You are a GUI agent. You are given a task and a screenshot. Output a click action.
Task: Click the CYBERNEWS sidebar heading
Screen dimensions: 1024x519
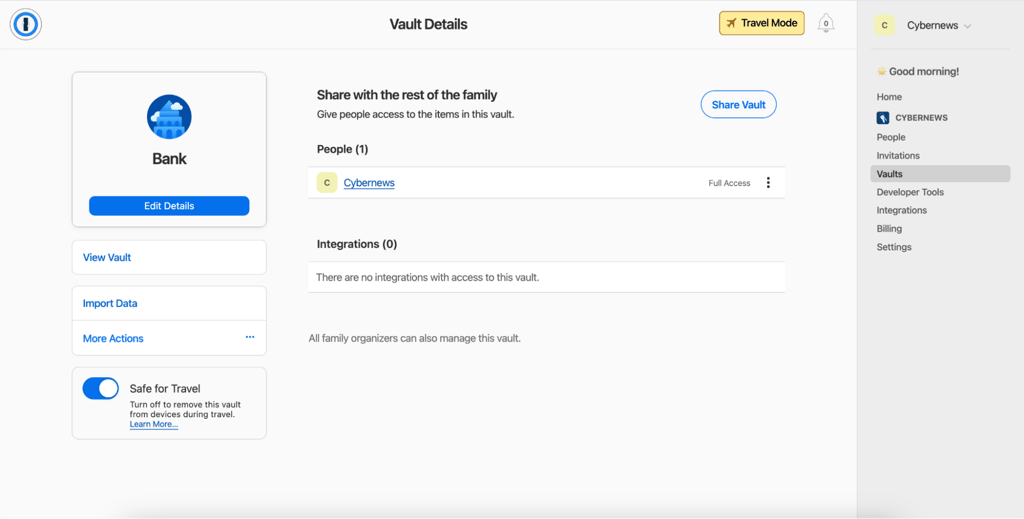(x=921, y=118)
